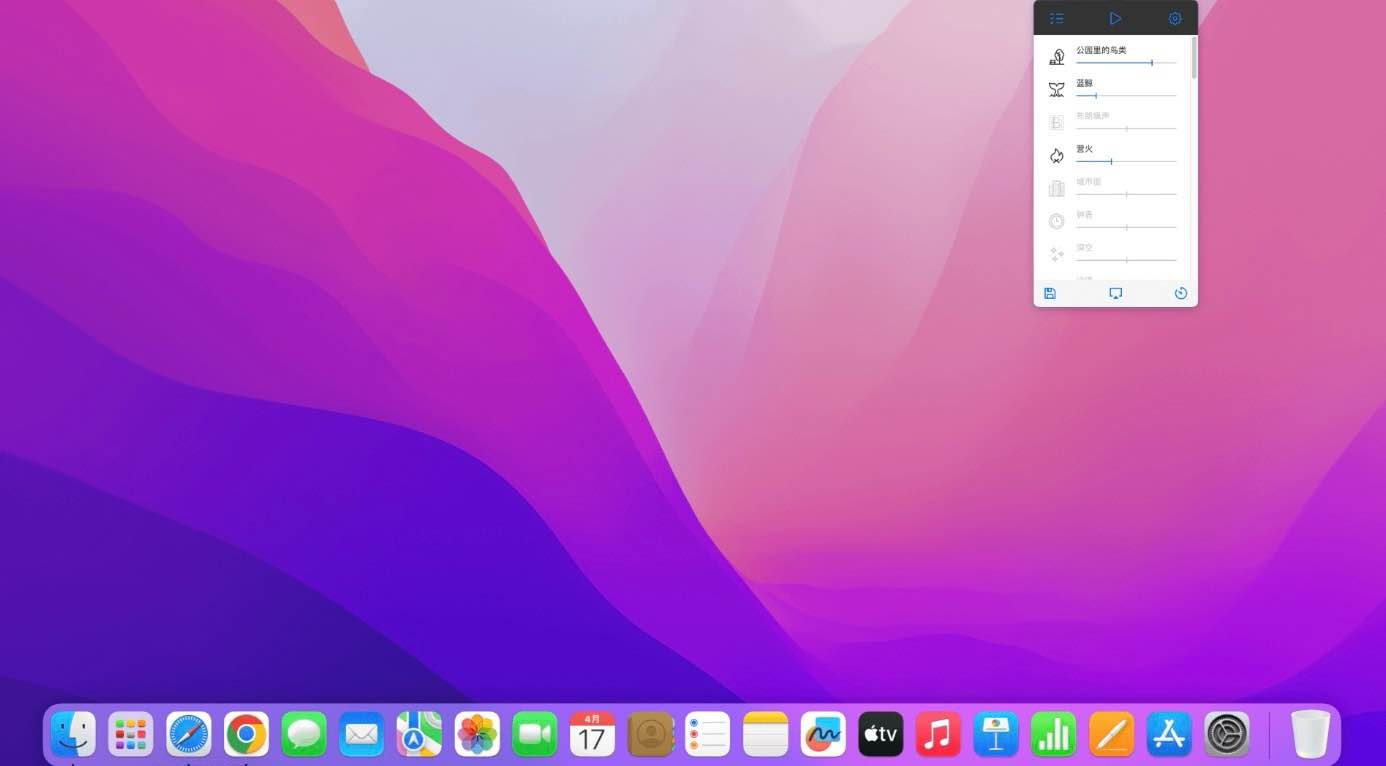Click the clock ticking sound icon

coord(1056,221)
